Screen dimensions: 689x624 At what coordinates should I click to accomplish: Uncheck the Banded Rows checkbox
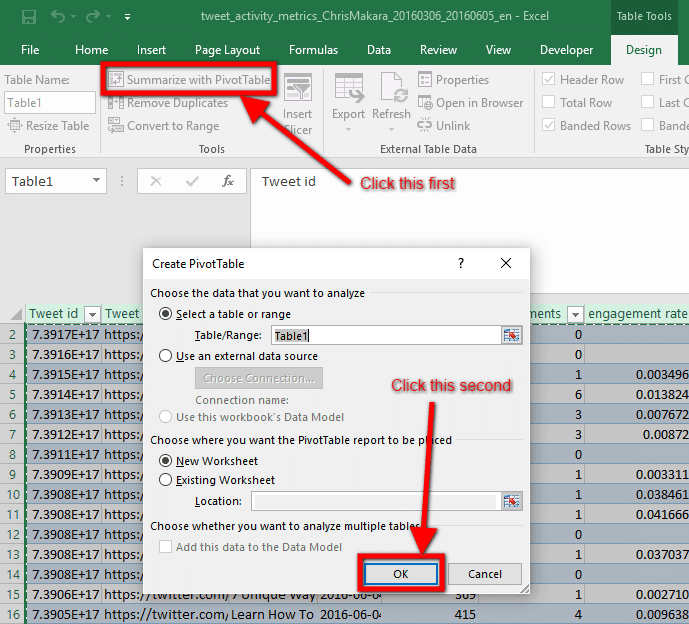[548, 125]
